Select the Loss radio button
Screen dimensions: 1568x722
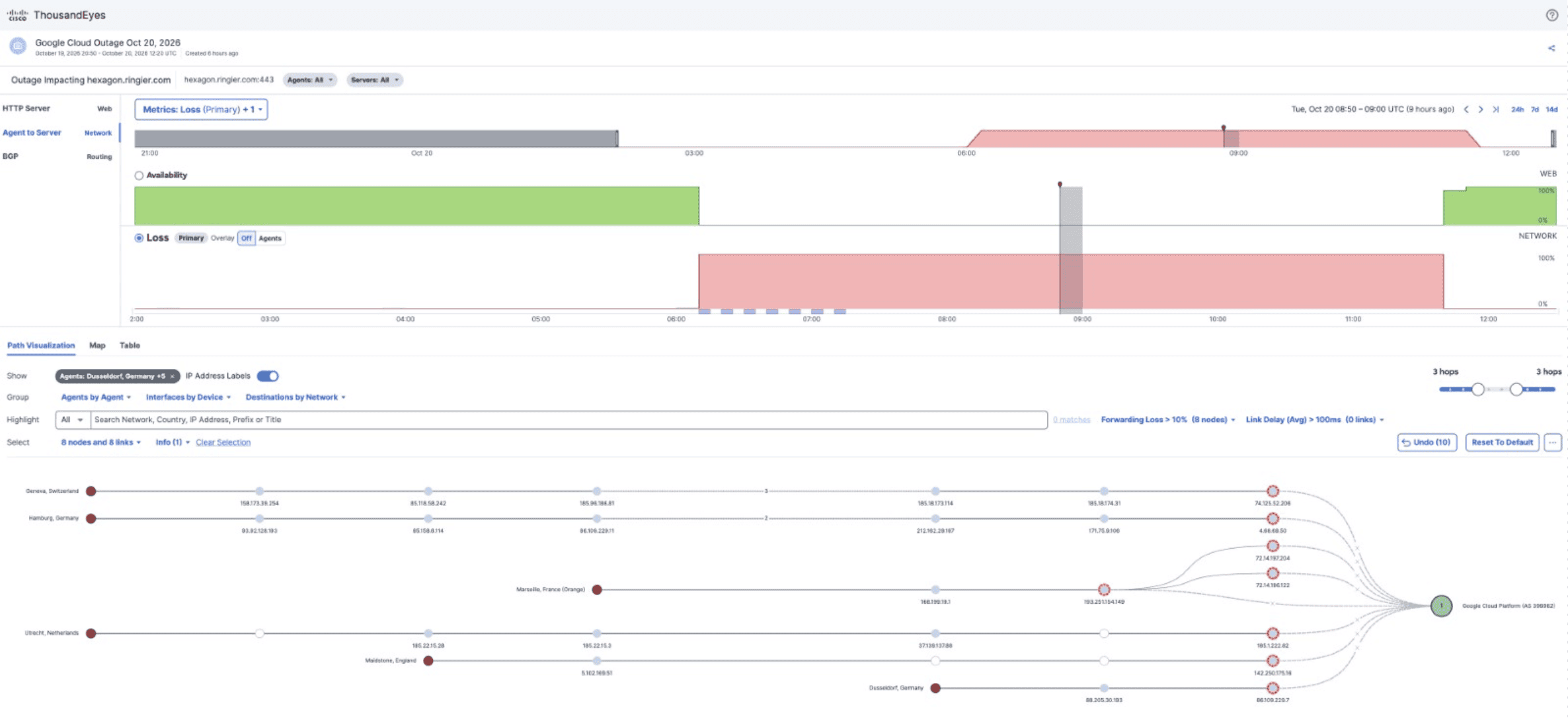[139, 238]
